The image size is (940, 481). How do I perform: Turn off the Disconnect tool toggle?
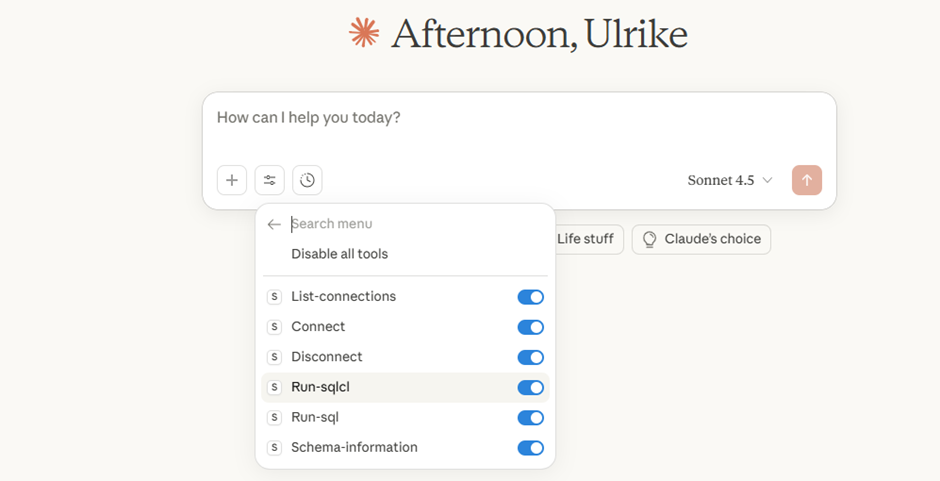(530, 357)
